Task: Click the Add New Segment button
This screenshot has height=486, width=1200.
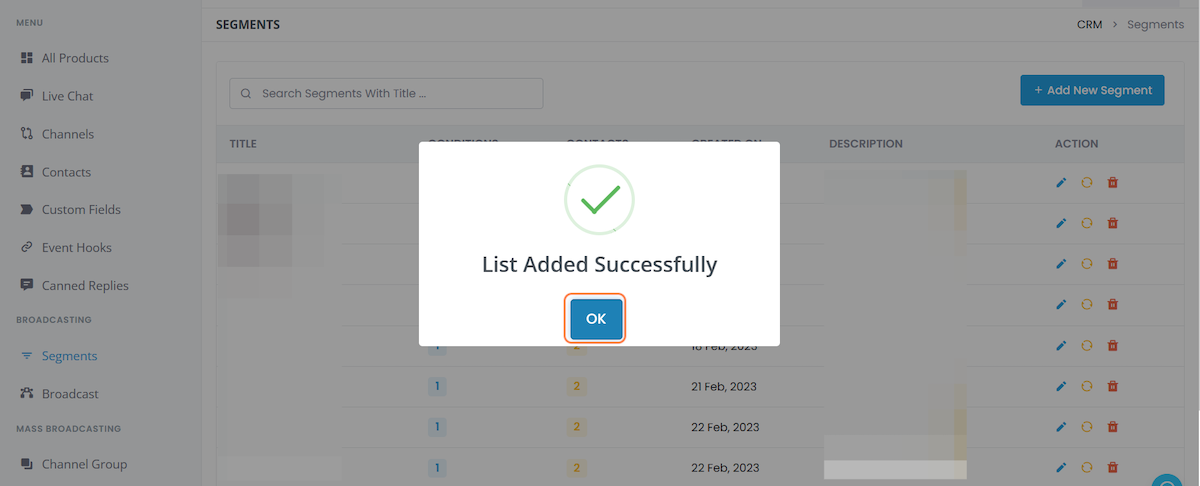Action: click(1092, 90)
